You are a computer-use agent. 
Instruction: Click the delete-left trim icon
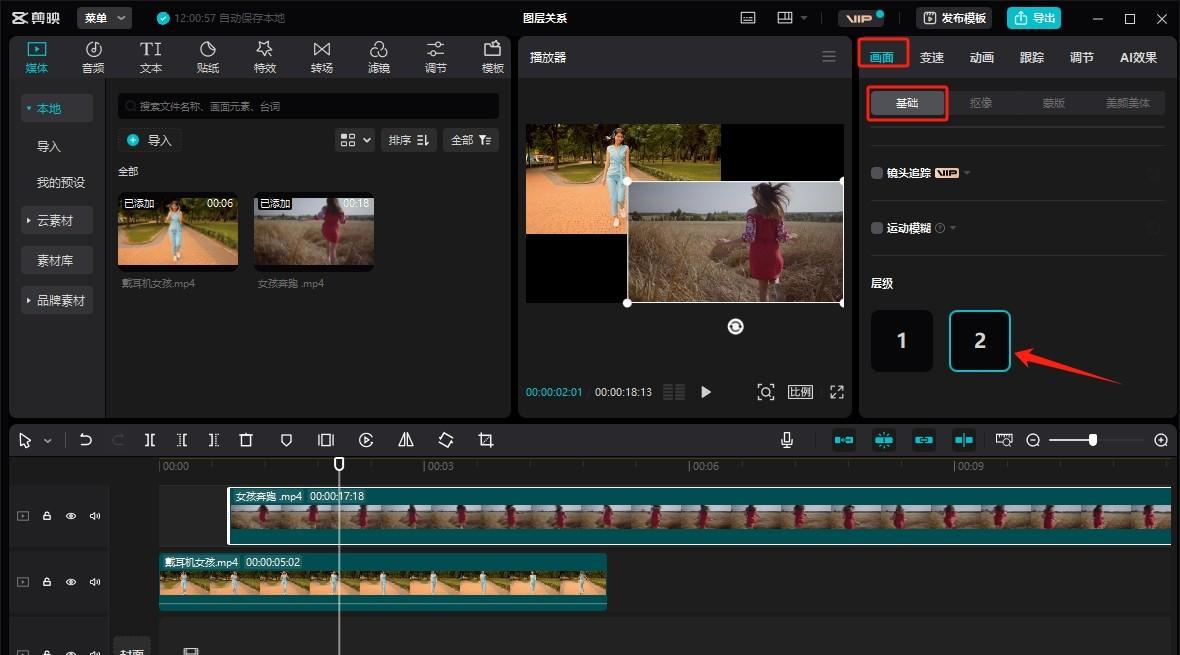[x=182, y=440]
